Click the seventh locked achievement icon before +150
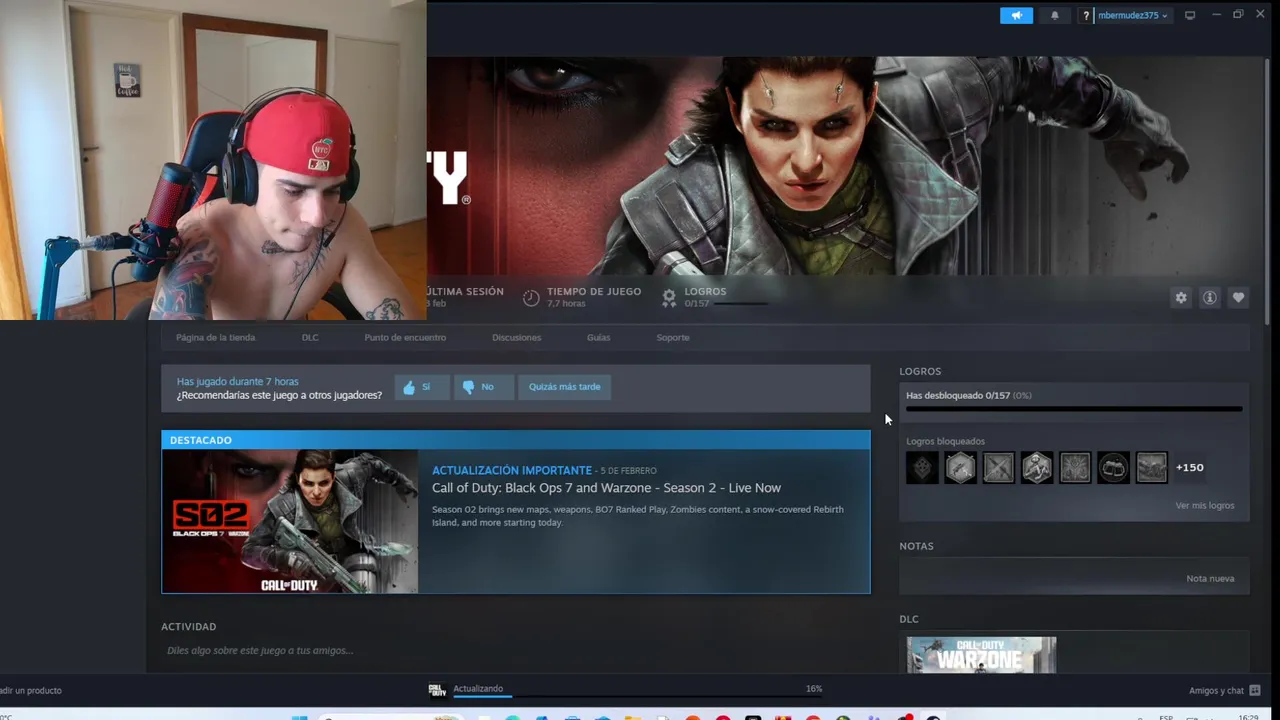This screenshot has width=1280, height=720. [1151, 467]
